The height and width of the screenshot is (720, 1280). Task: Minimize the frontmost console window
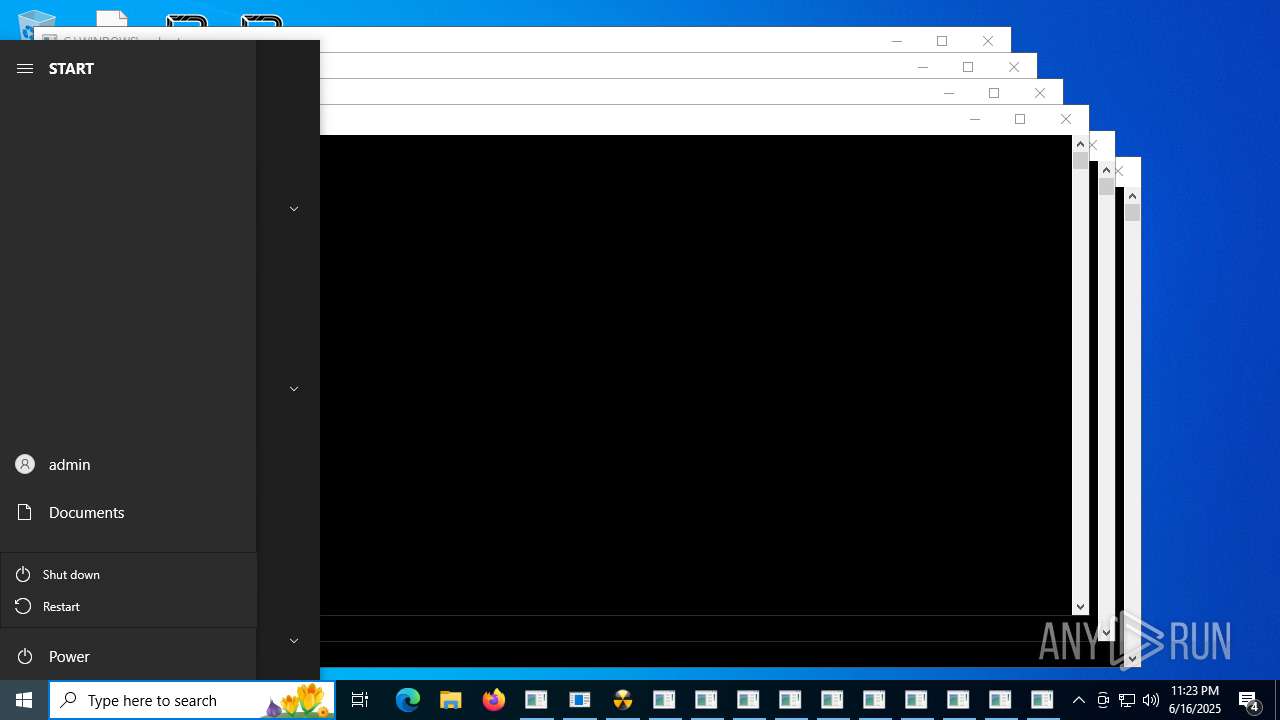click(x=975, y=119)
